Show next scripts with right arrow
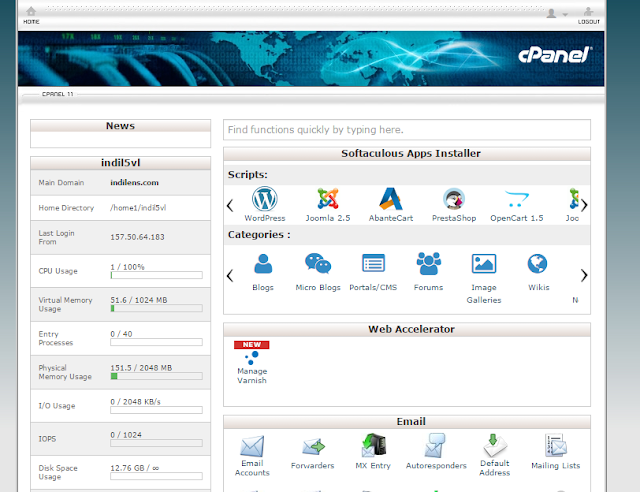The height and width of the screenshot is (492, 640). (584, 205)
